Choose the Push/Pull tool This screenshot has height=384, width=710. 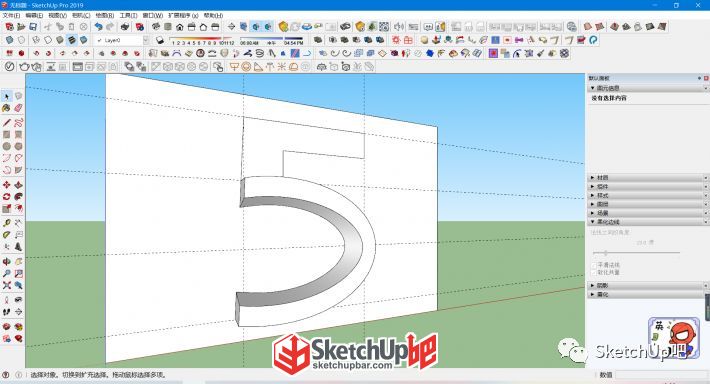coord(18,185)
